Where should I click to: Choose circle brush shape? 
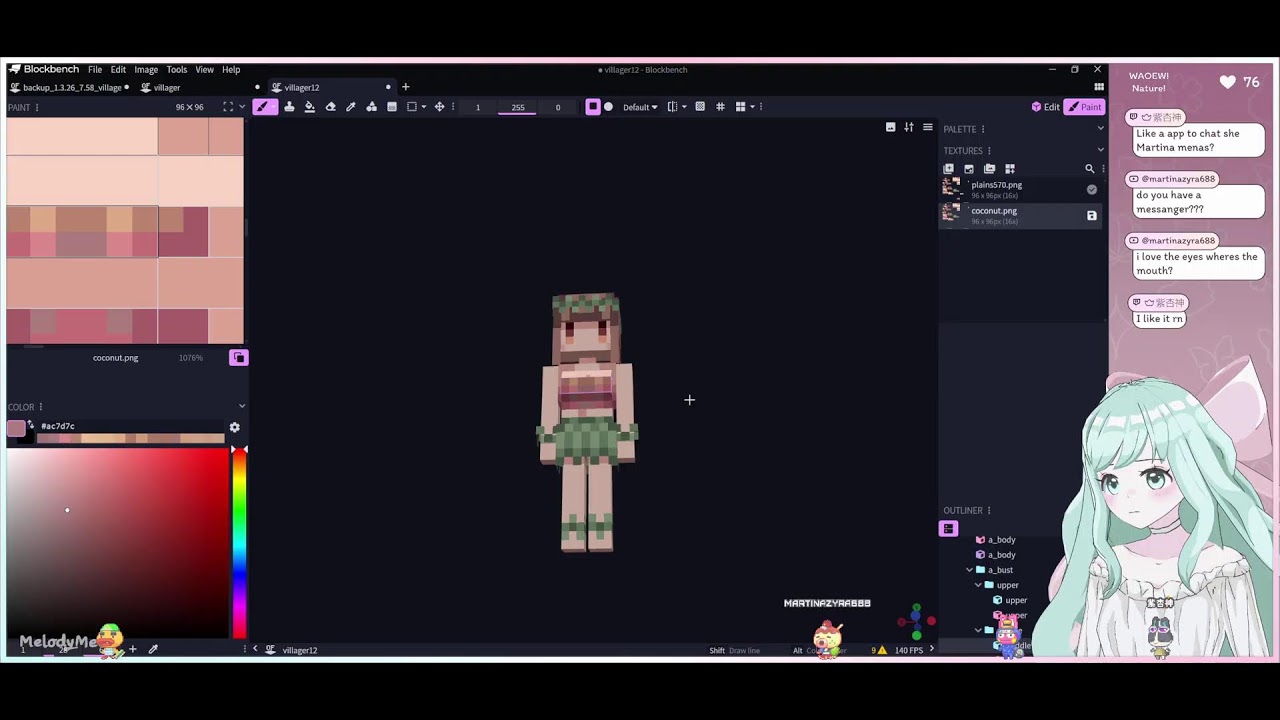pyautogui.click(x=608, y=107)
